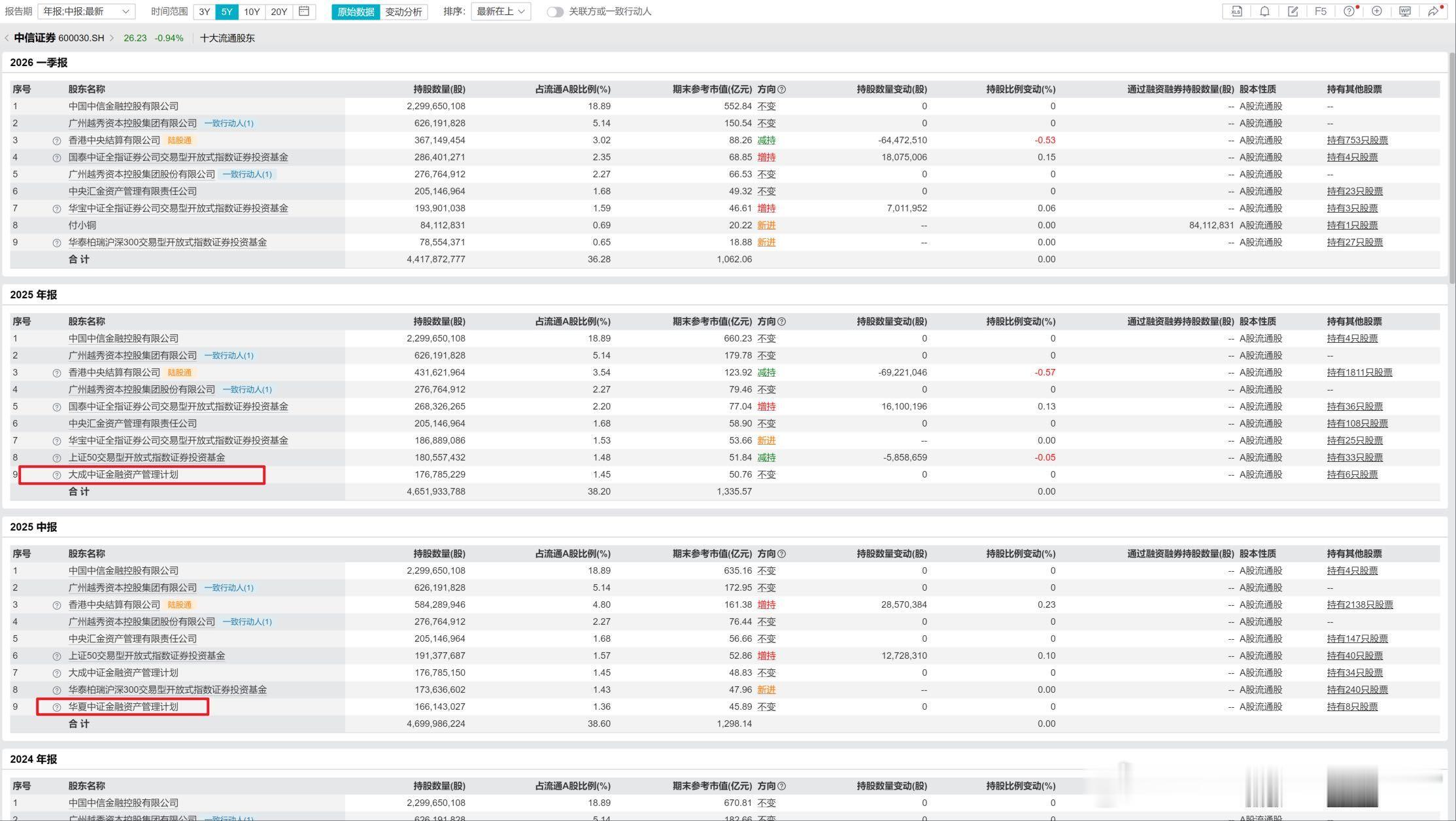Image resolution: width=1456 pixels, height=821 pixels.
Task: Click the vertical scrollbar on right
Action: coord(1451,170)
